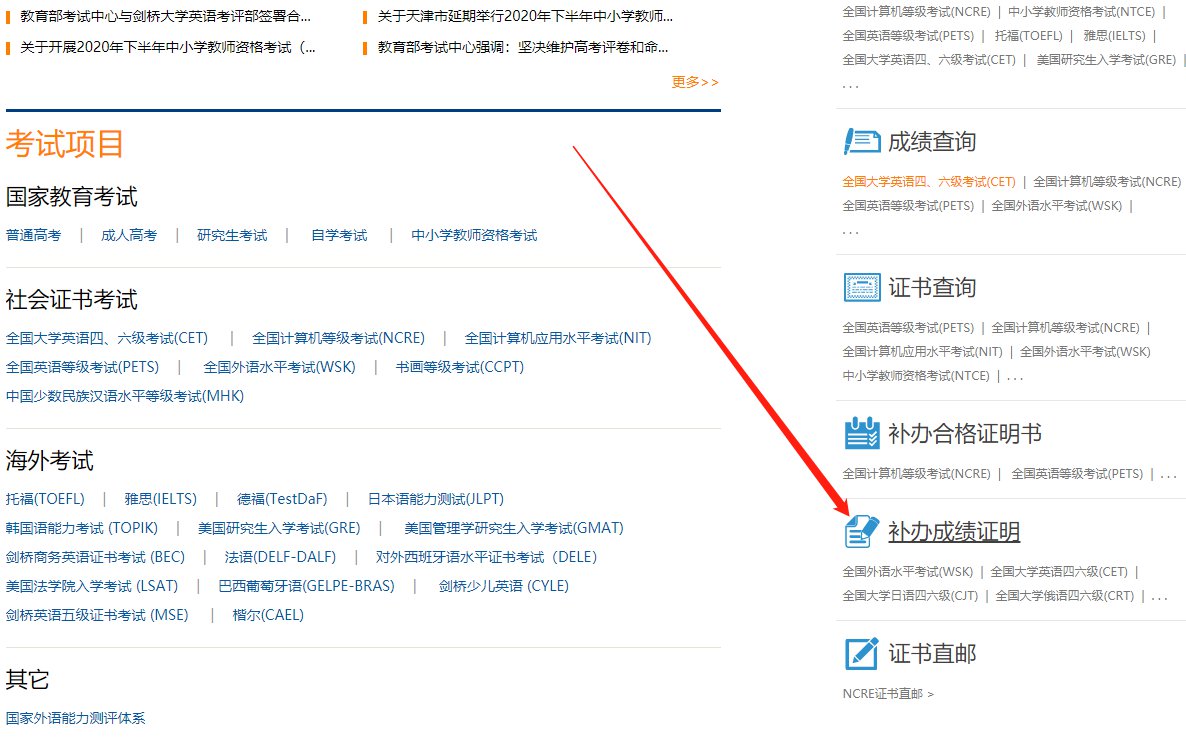
Task: Open 更多>> news link
Action: point(695,82)
